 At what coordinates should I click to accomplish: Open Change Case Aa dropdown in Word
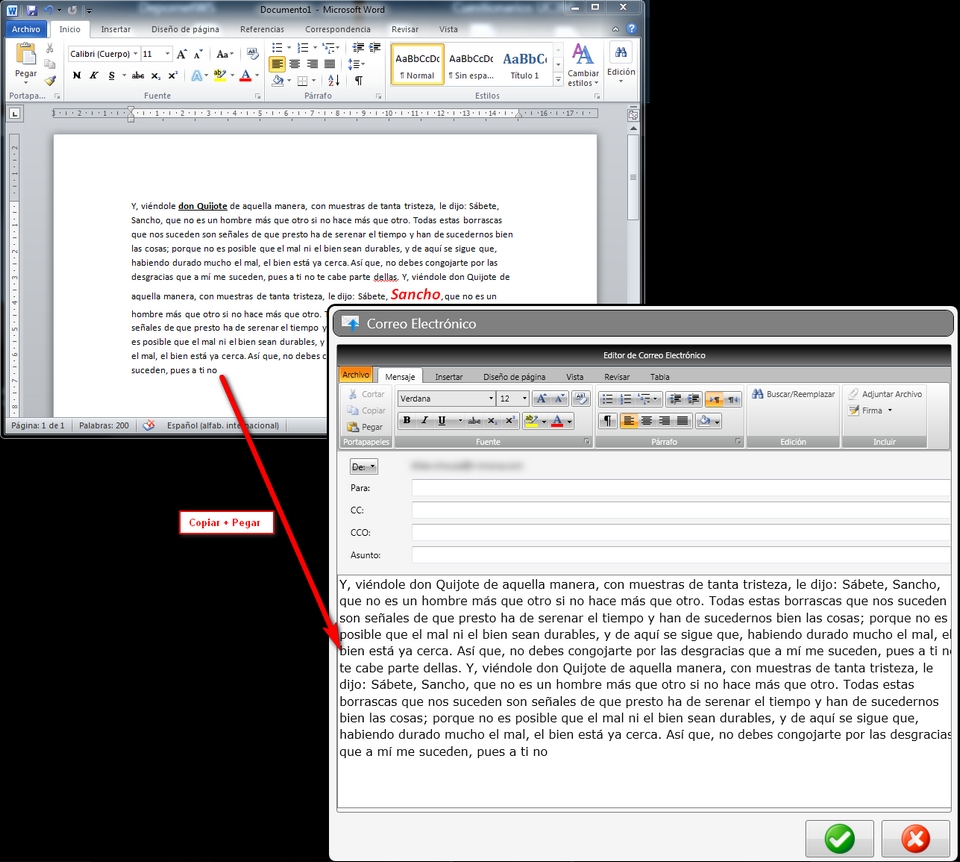(x=225, y=54)
